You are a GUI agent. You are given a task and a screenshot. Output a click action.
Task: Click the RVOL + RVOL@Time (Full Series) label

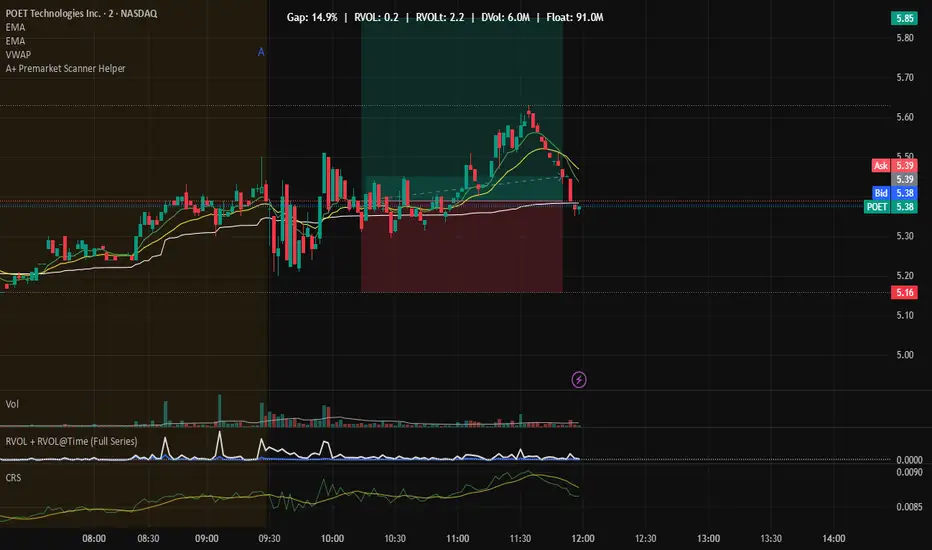(x=71, y=441)
